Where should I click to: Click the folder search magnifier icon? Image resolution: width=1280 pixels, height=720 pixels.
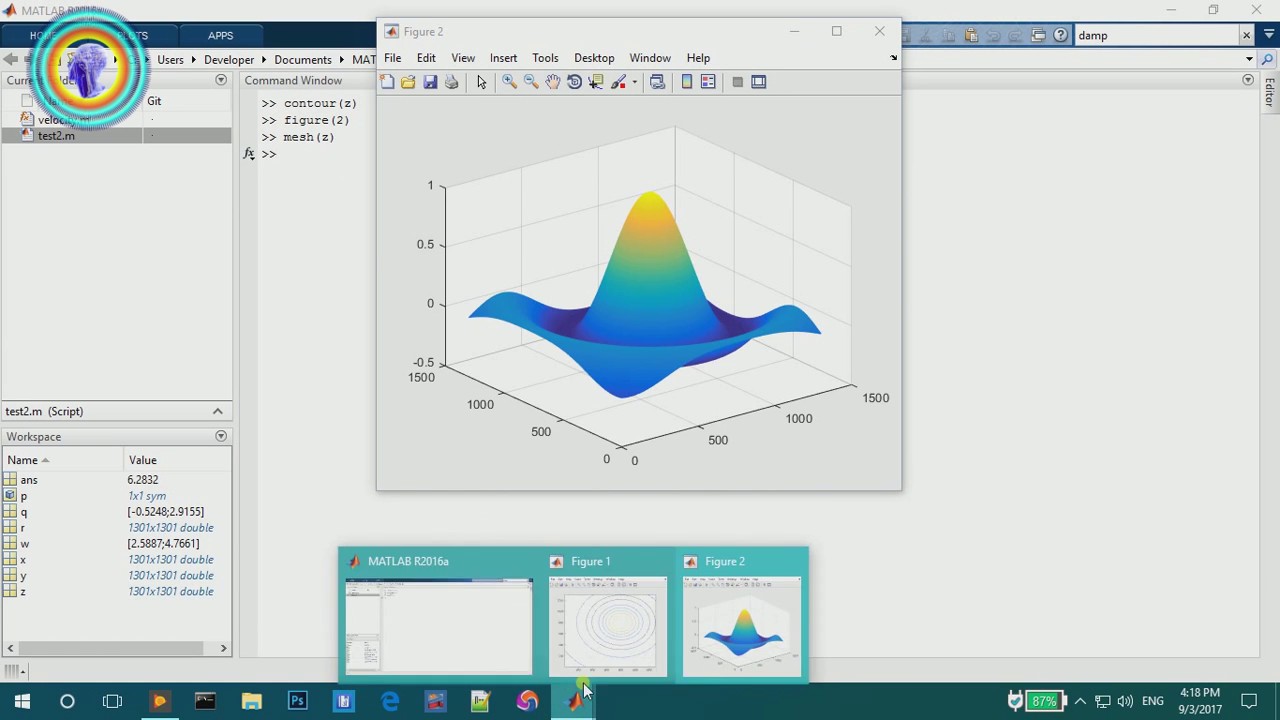(x=1267, y=60)
